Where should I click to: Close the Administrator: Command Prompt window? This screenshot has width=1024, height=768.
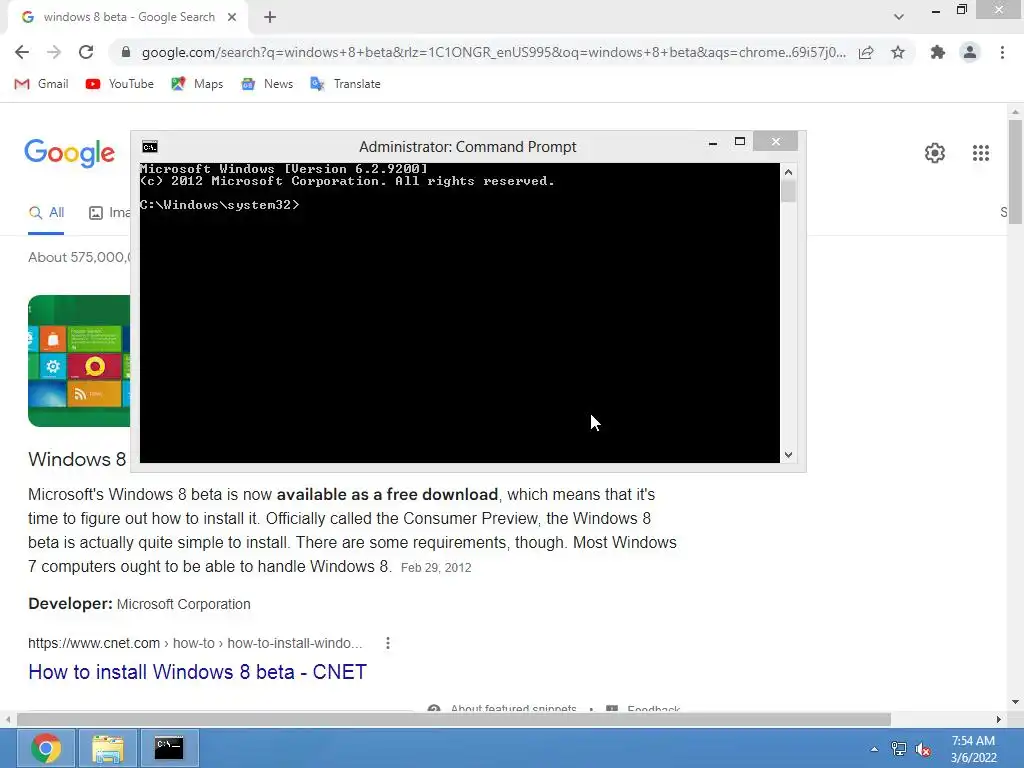pos(775,141)
